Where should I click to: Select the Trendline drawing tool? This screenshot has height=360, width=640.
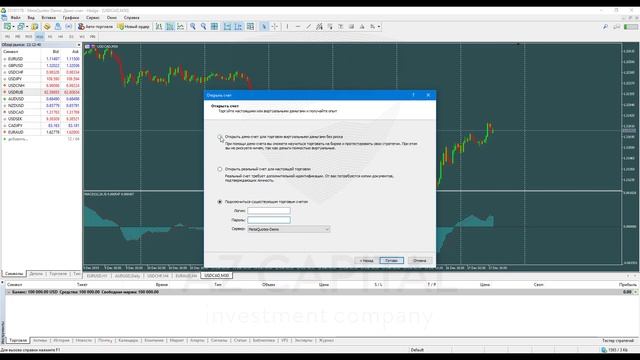coord(309,27)
